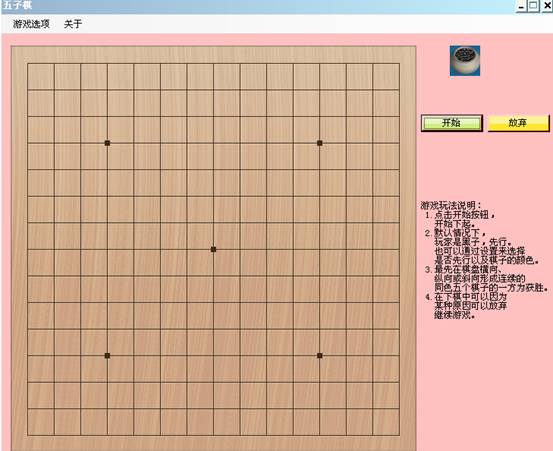Screen dimensions: 553x451
Task: Click the yellow 放弃 button
Action: pyautogui.click(x=518, y=123)
